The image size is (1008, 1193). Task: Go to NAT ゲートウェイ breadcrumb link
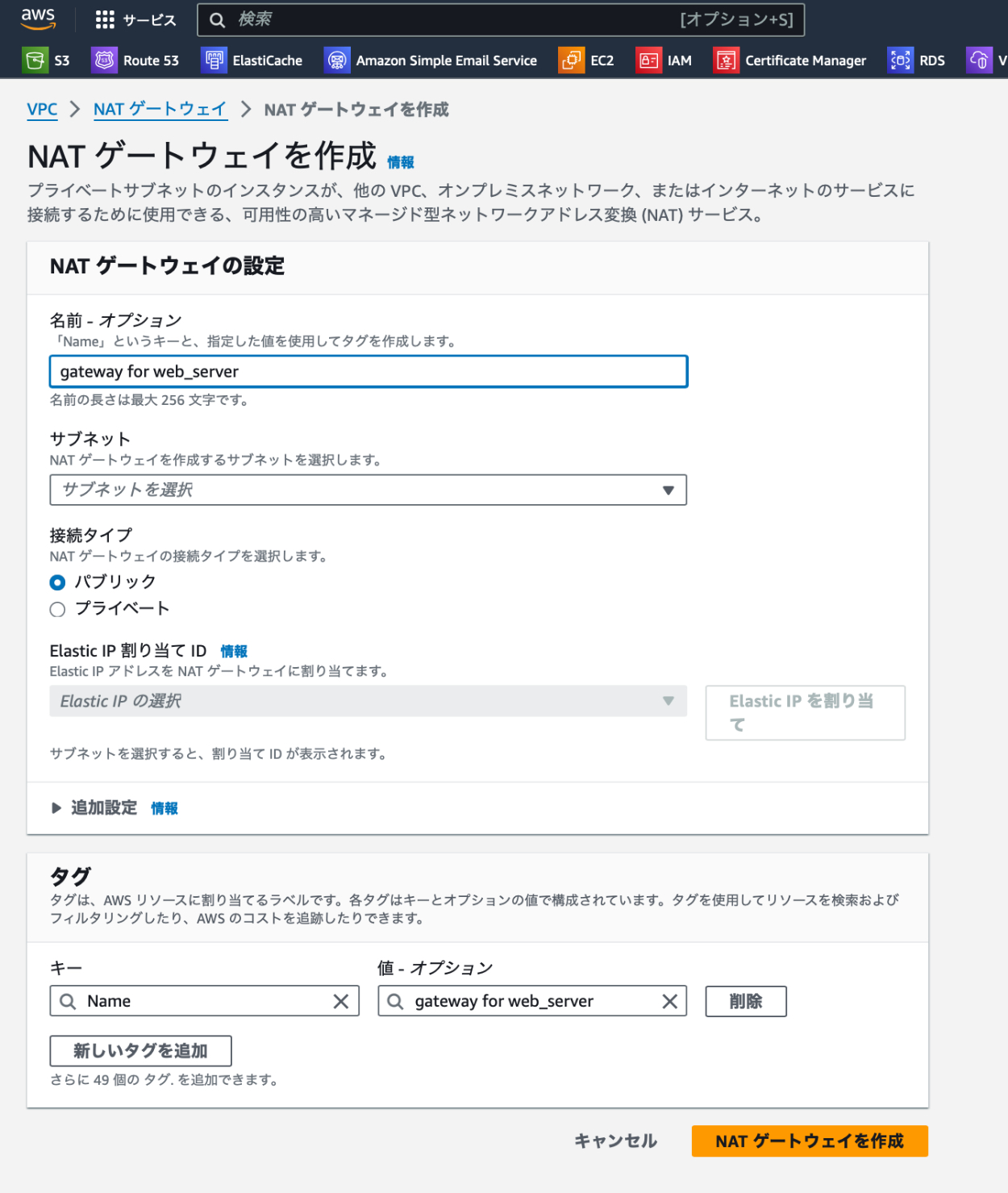160,110
